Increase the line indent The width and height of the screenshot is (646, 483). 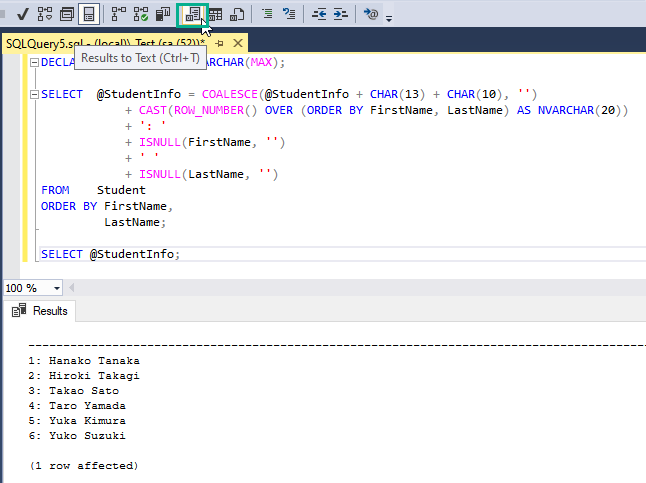coord(340,14)
